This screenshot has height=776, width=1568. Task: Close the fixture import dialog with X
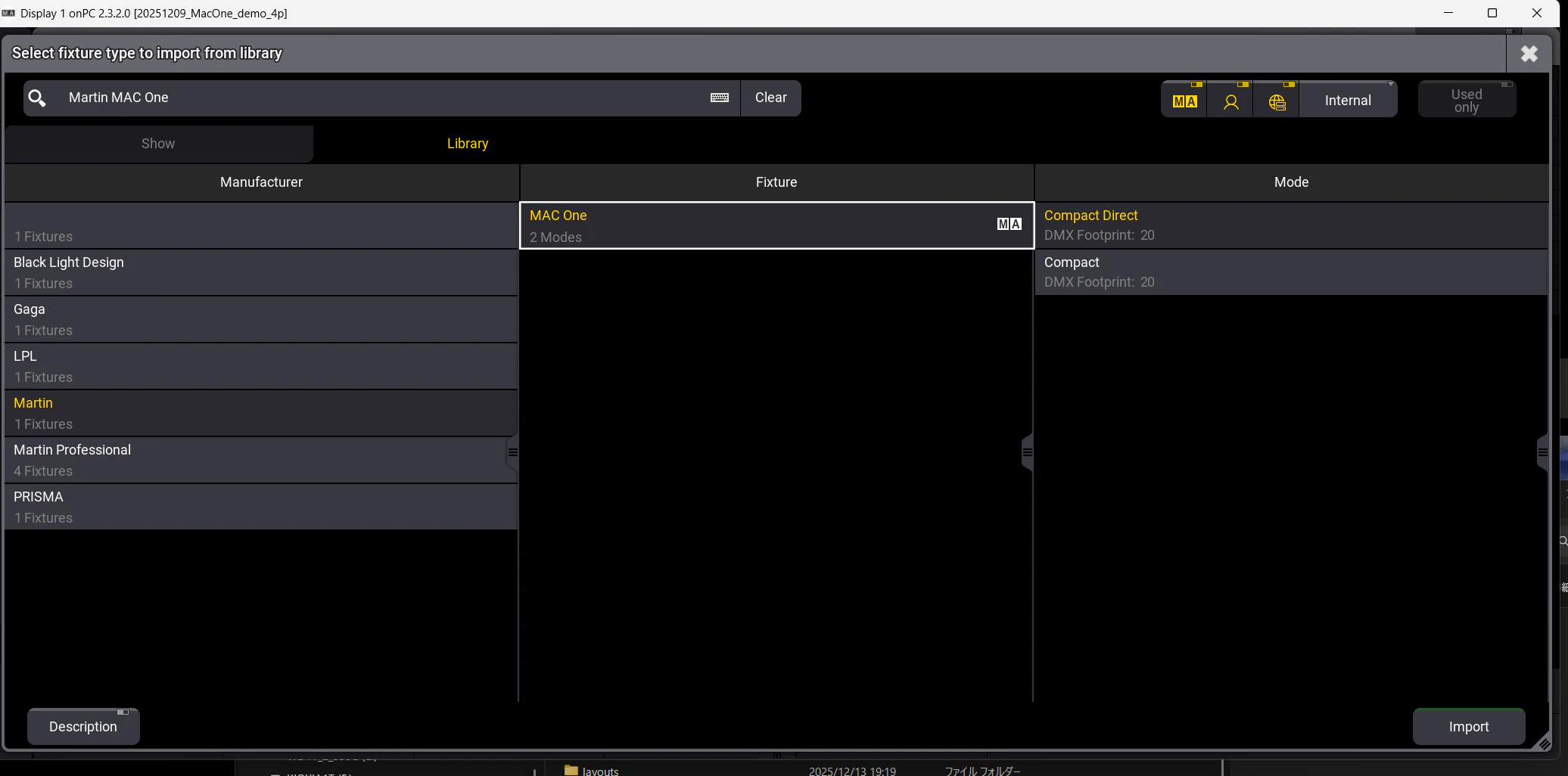[1529, 54]
